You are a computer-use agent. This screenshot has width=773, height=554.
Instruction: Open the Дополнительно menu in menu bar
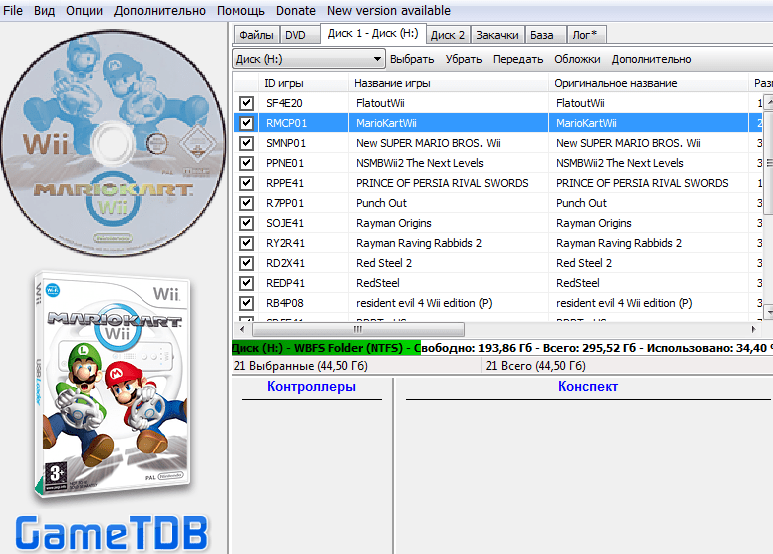pyautogui.click(x=160, y=10)
